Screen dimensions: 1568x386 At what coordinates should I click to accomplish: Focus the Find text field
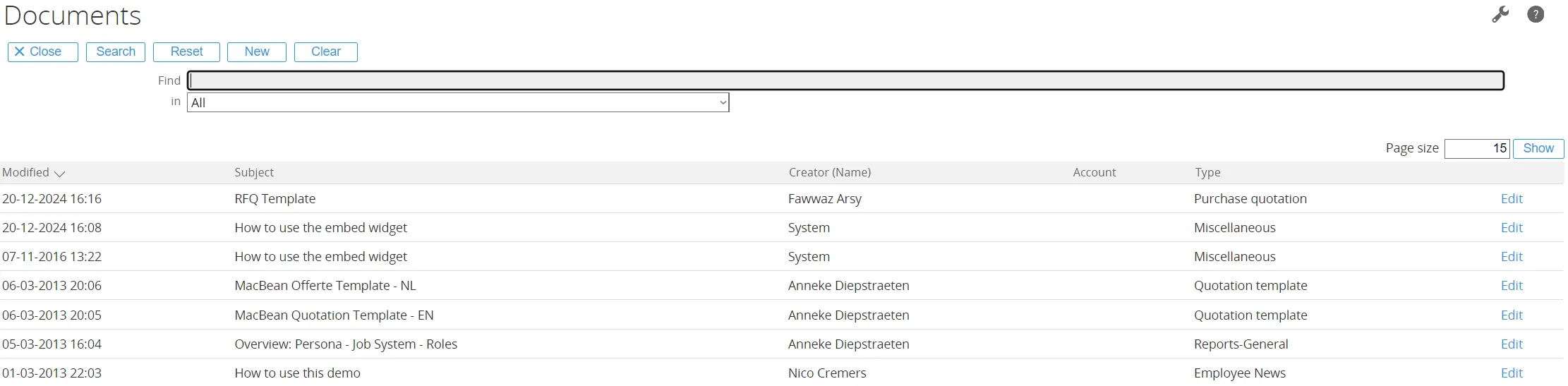[x=845, y=80]
